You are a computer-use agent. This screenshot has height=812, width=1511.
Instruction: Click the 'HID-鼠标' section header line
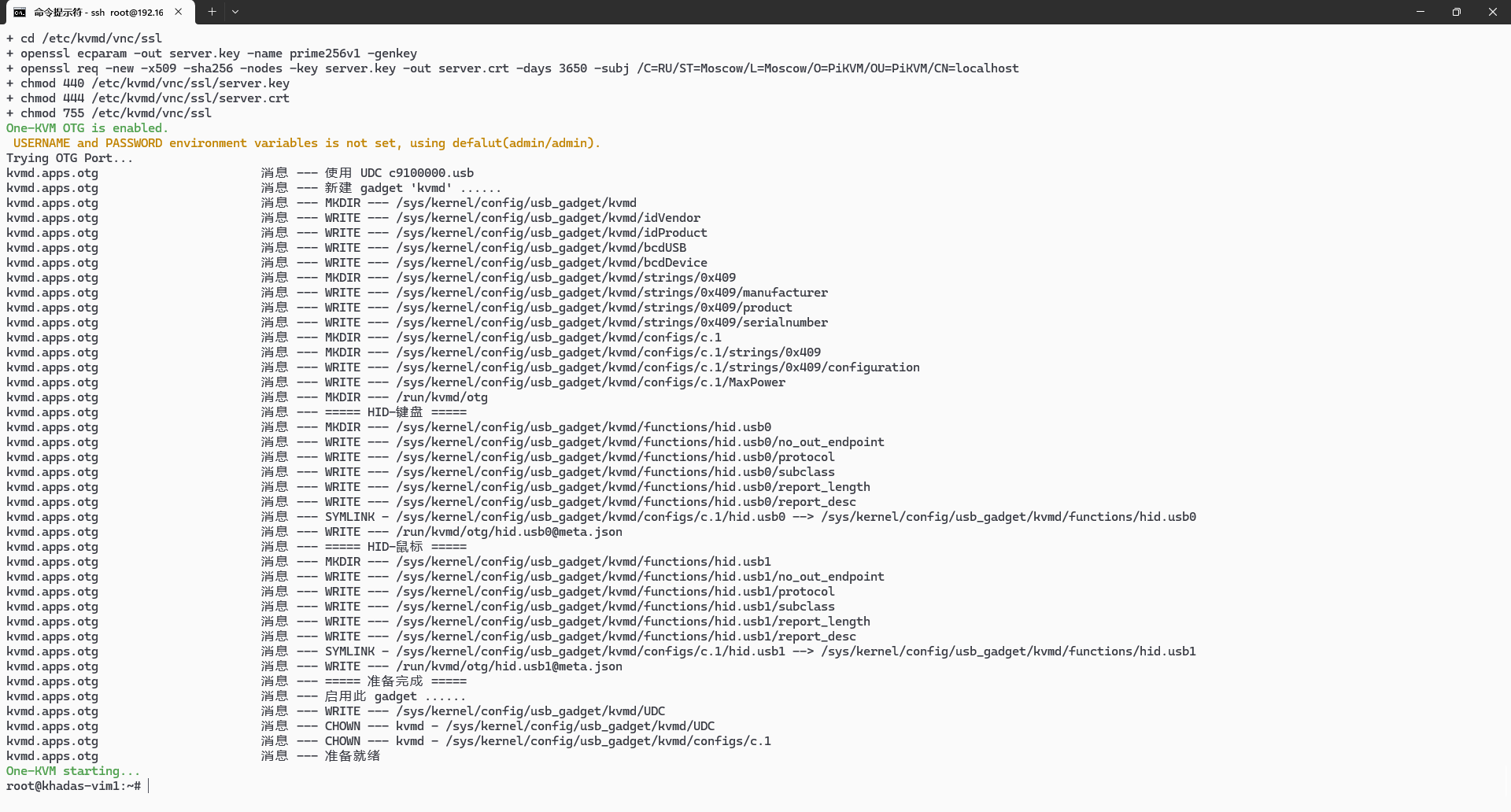tap(395, 547)
